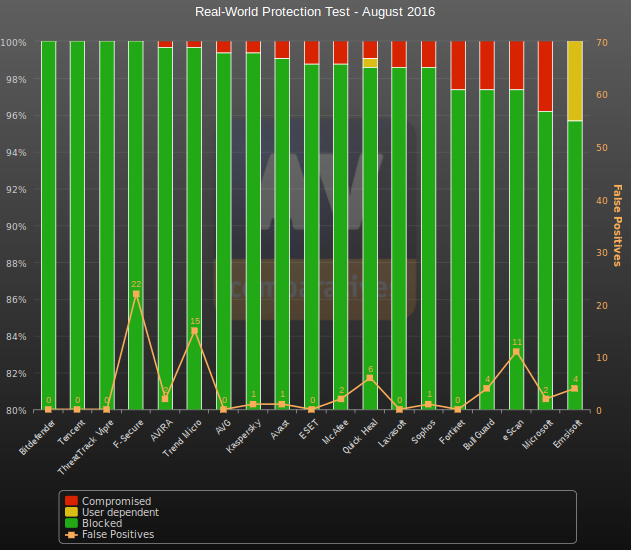Click the False Positives right axis title
The width and height of the screenshot is (631, 550).
[617, 225]
